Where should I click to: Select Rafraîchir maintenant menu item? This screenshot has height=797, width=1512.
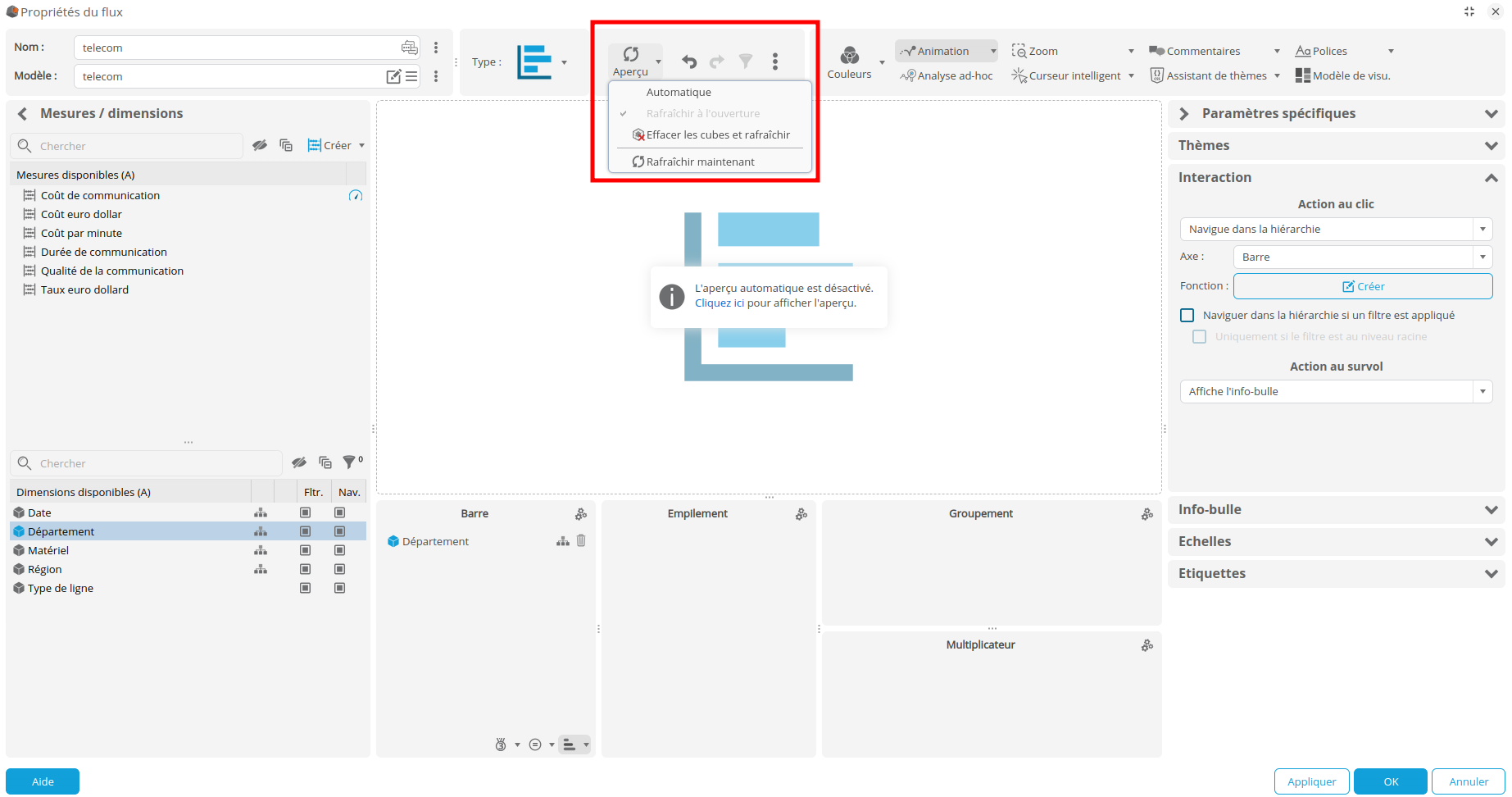pos(700,162)
